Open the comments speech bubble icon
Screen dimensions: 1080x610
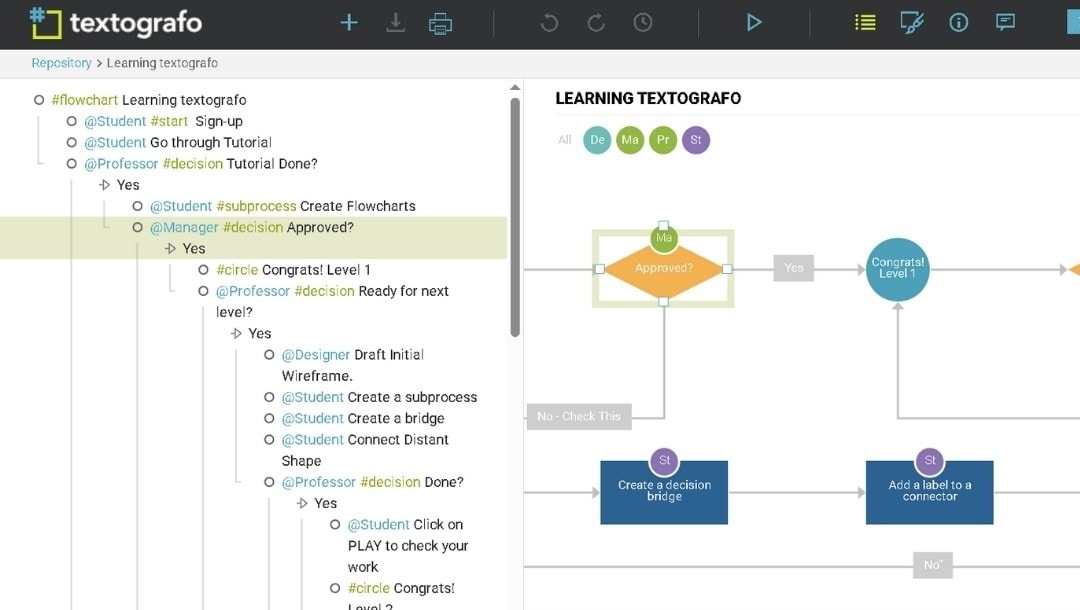[1006, 23]
